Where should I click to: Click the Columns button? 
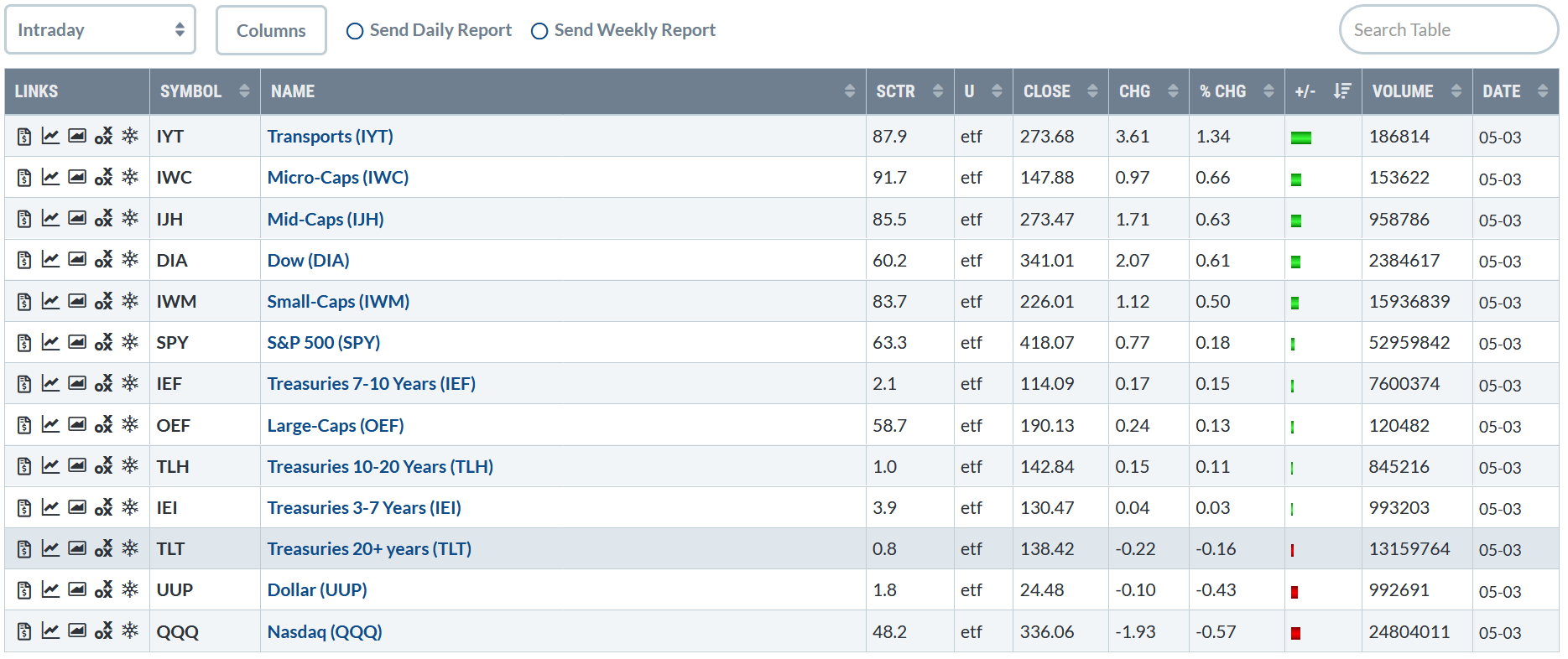[x=271, y=30]
